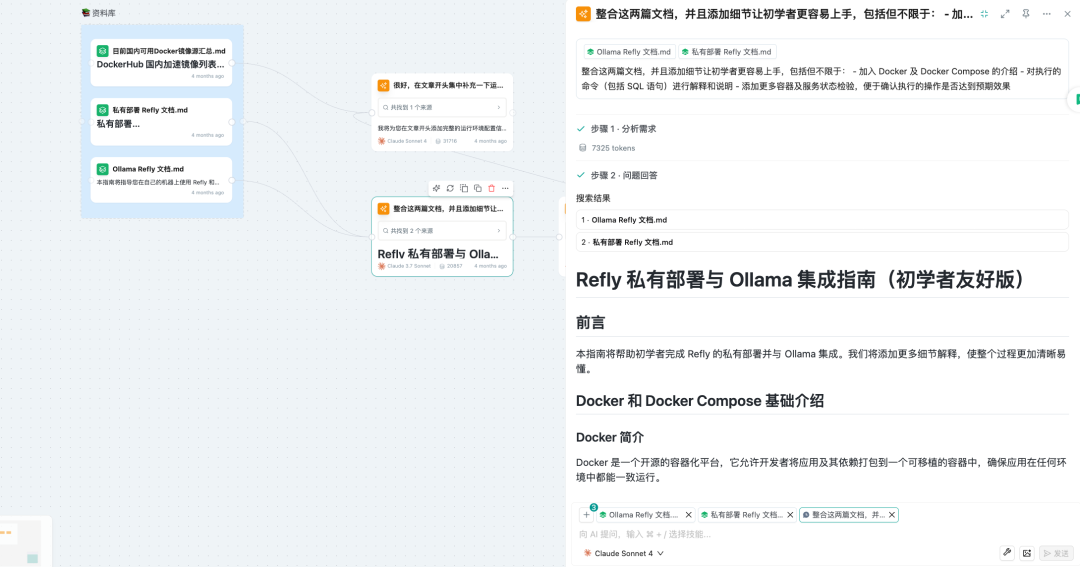Image resolution: width=1080 pixels, height=567 pixels.
Task: Click the Docker 简介 subheading
Action: tap(610, 437)
